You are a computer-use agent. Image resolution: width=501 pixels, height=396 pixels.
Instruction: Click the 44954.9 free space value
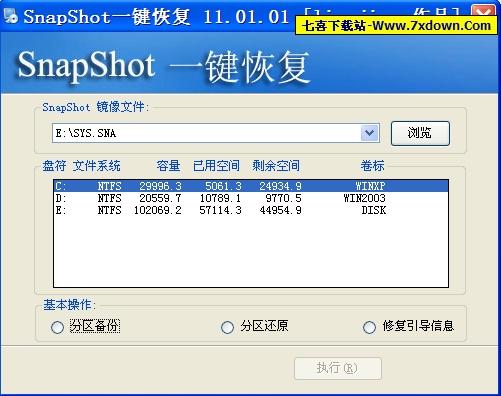click(281, 210)
